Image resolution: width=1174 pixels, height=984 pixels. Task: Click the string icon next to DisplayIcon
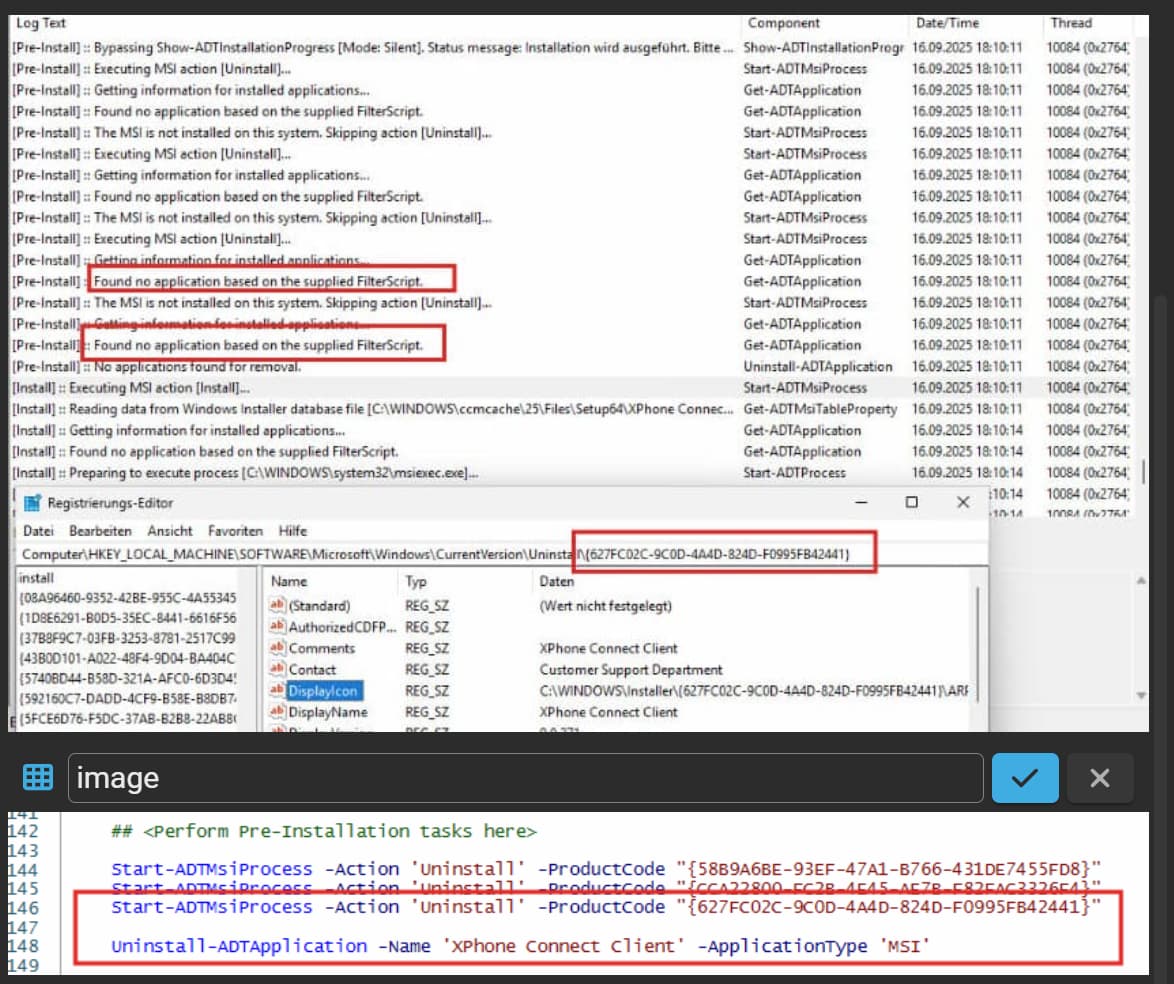coord(277,690)
